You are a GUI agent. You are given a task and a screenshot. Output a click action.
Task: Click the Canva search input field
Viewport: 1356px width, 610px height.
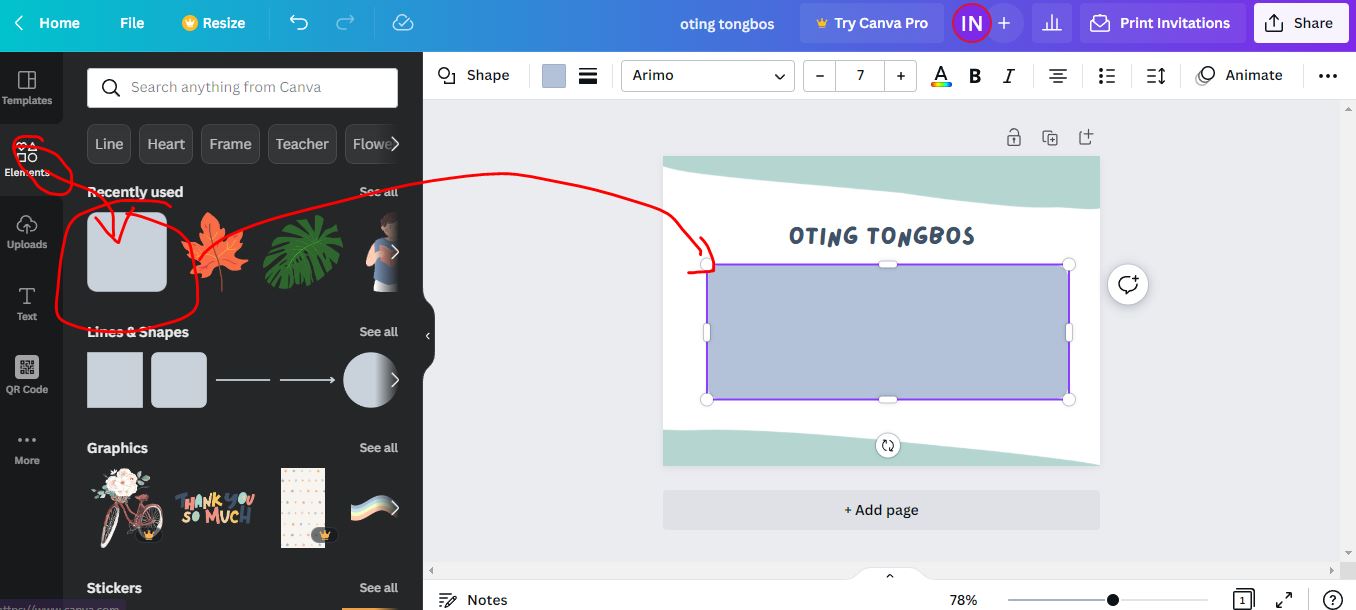241,88
